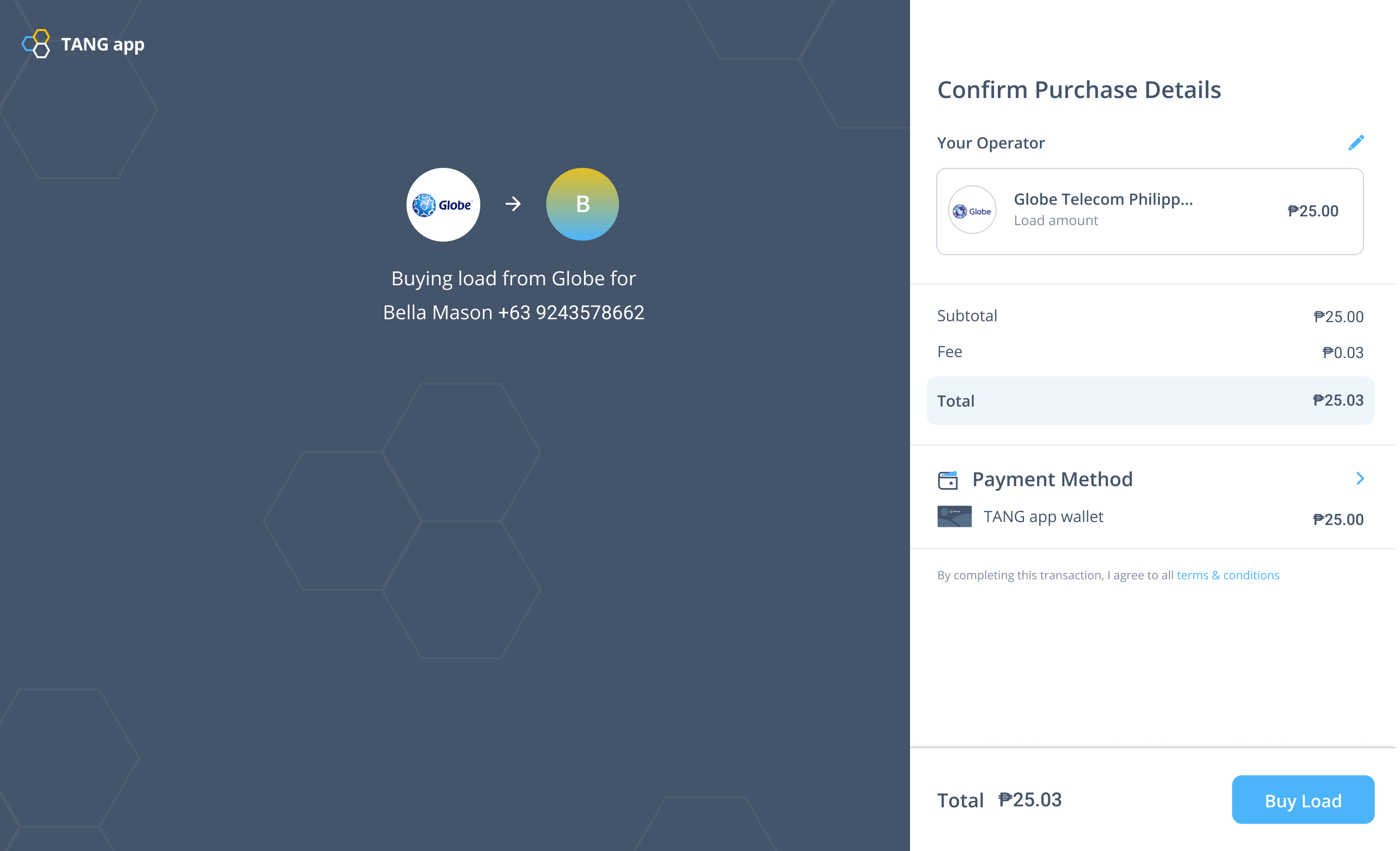Click the Buy Load button
This screenshot has height=851, width=1400.
1303,799
